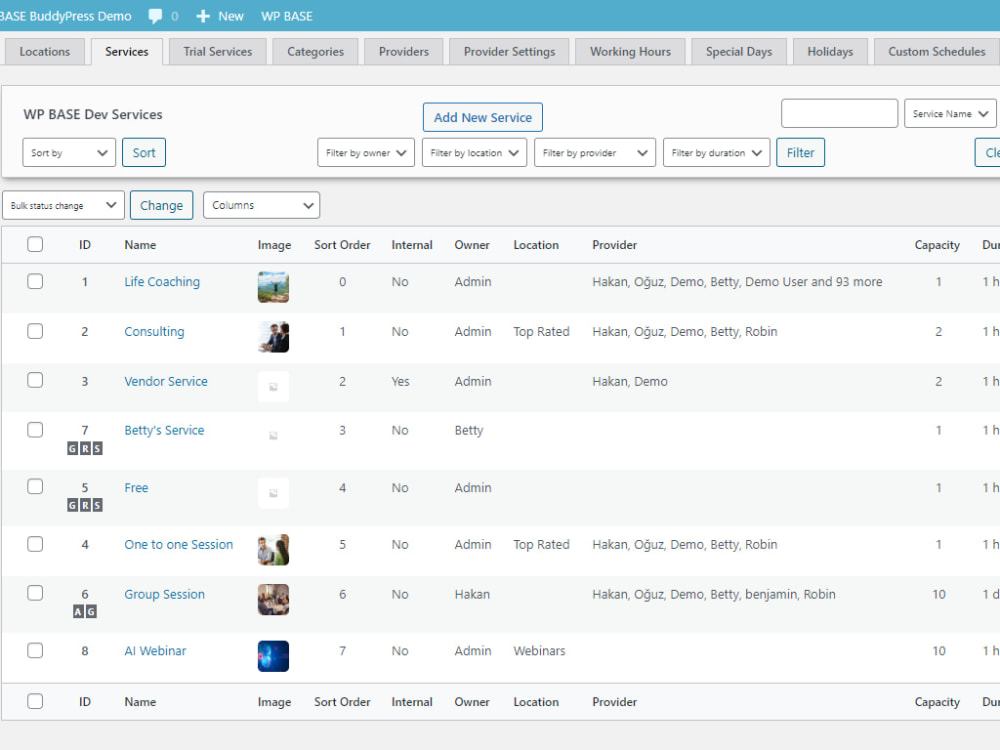
Task: Switch to the Provider Settings tab
Action: click(x=509, y=52)
